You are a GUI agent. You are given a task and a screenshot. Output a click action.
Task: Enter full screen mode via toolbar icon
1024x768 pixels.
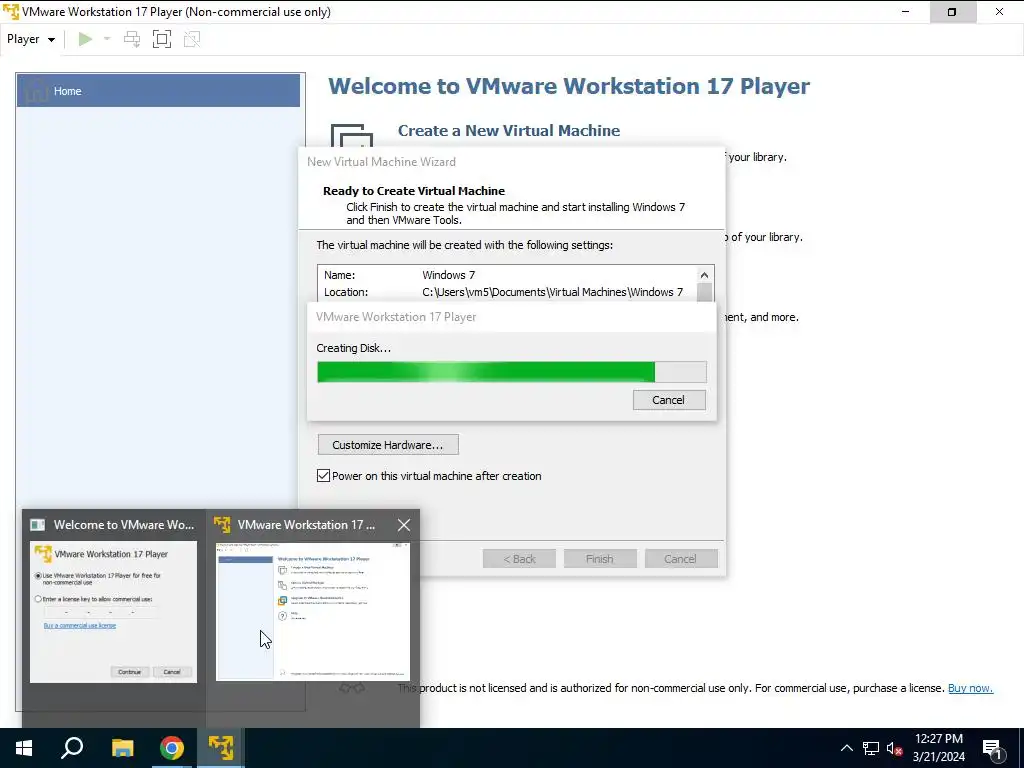[x=162, y=39]
